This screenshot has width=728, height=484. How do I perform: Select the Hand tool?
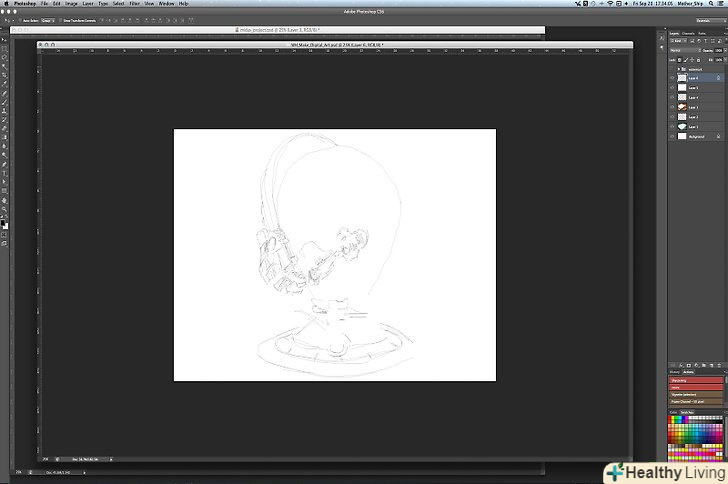(x=5, y=200)
